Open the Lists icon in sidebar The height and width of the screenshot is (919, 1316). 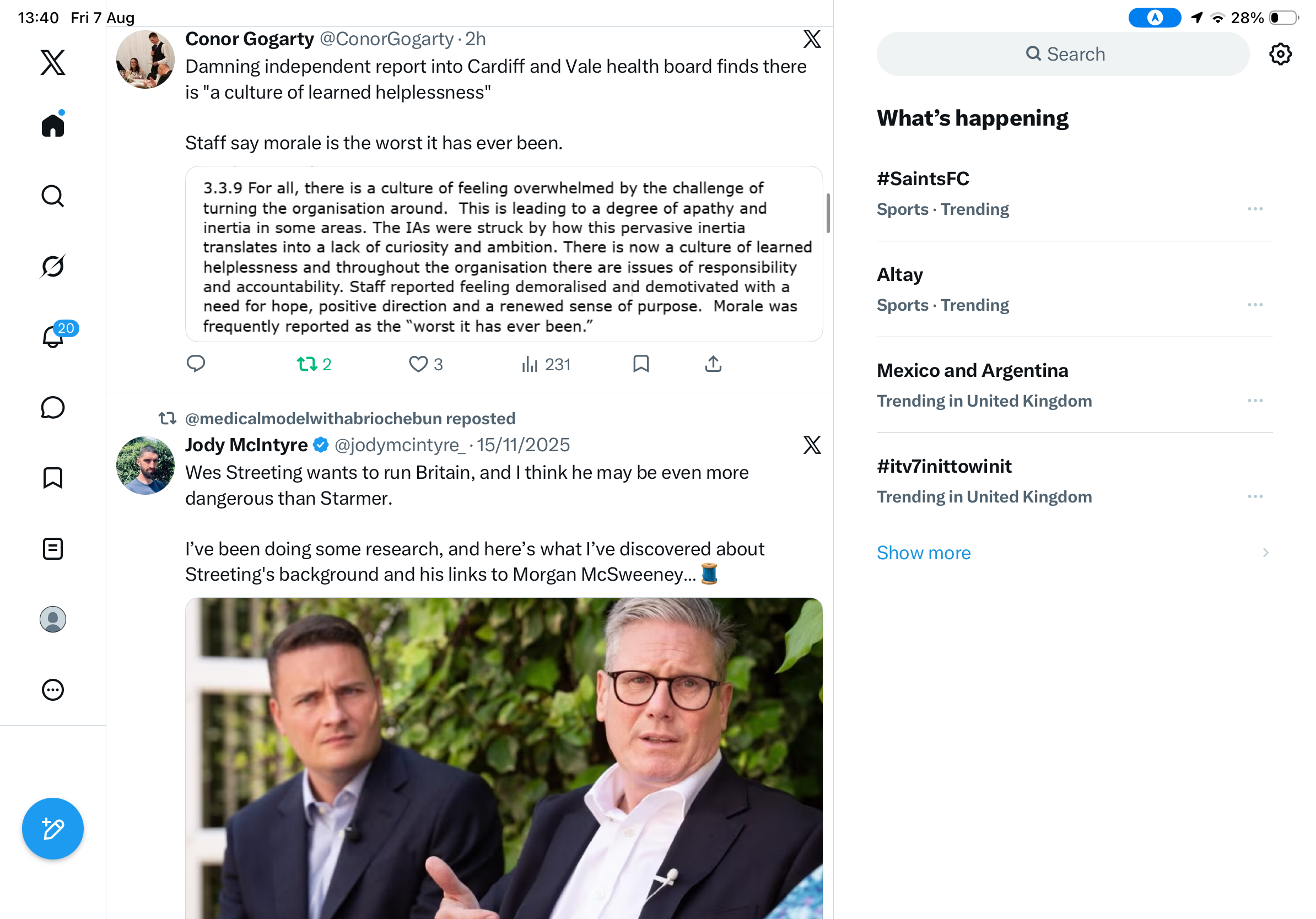pos(53,548)
